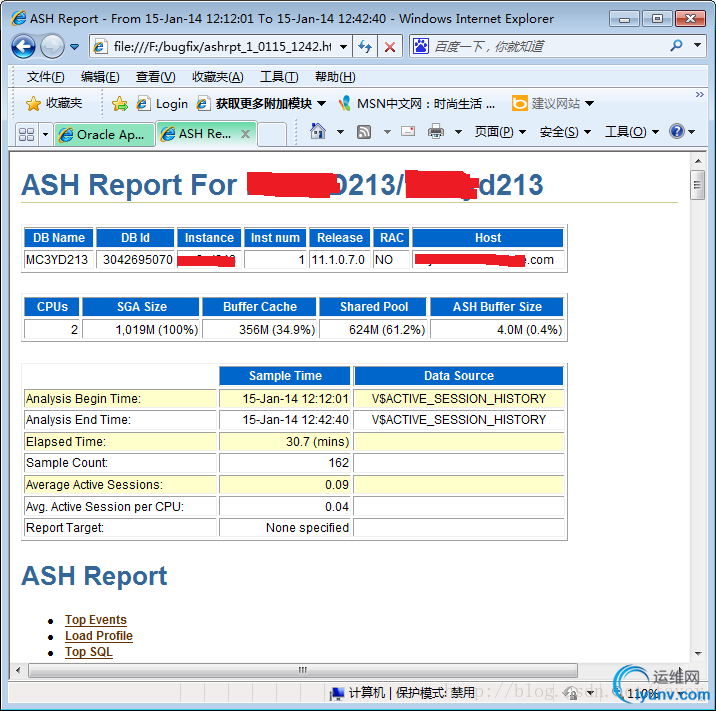Click the browser Back arrow button
The height and width of the screenshot is (711, 716).
[23, 47]
